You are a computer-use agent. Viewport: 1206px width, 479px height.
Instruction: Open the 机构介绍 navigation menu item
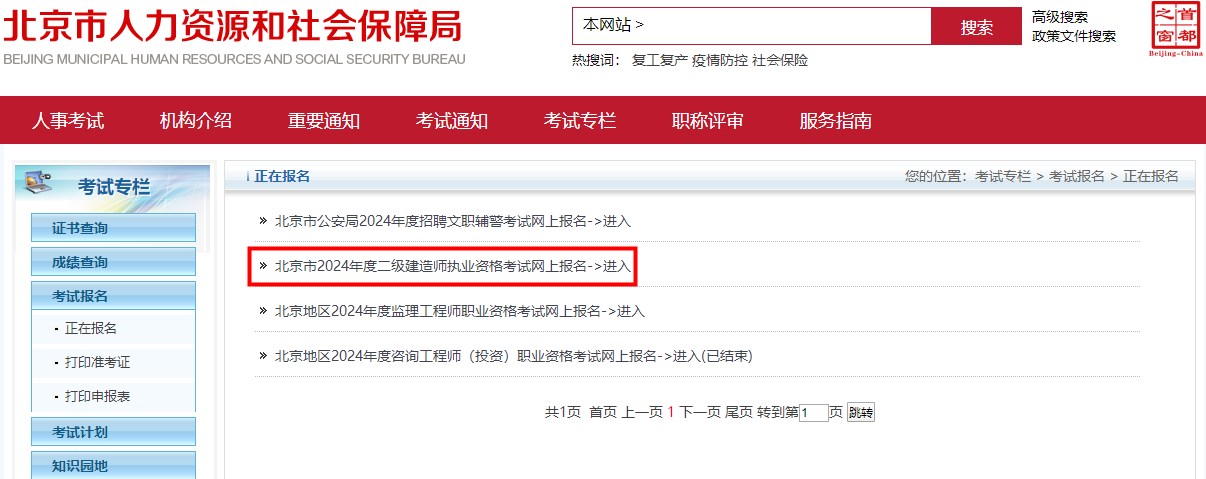[196, 121]
